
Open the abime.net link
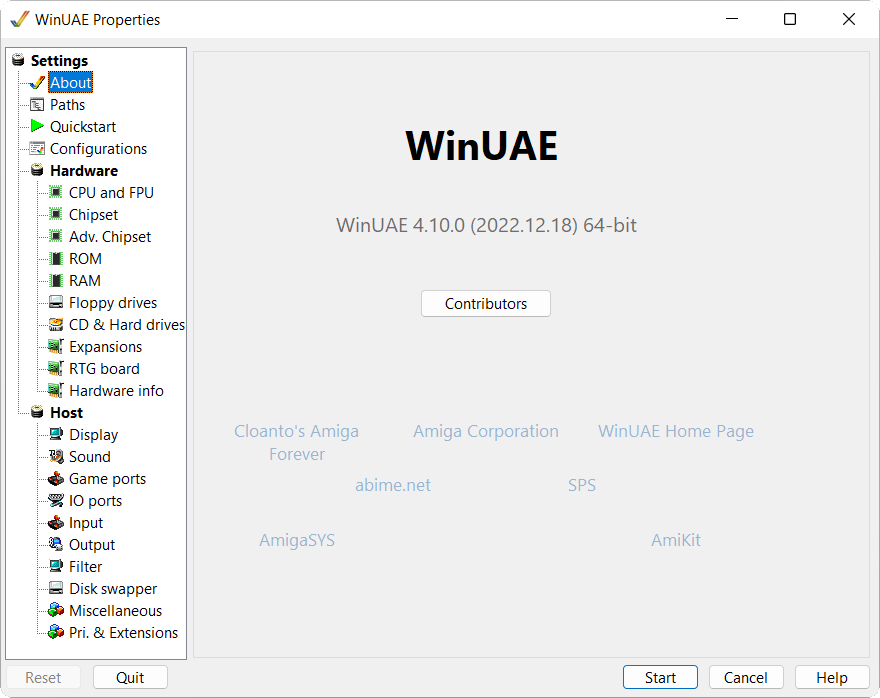tap(393, 485)
